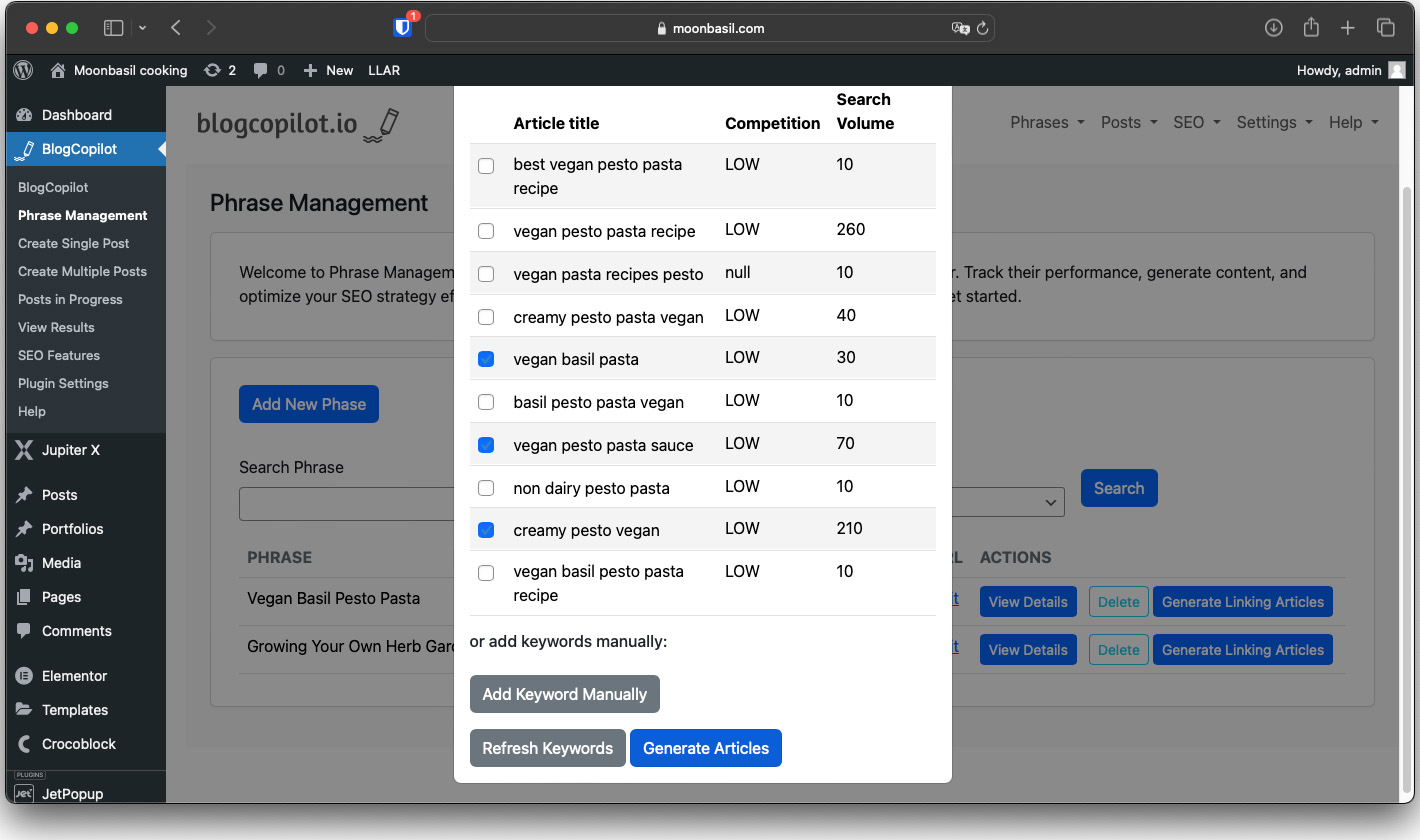
Task: Click the admin avatar icon
Action: (1396, 70)
